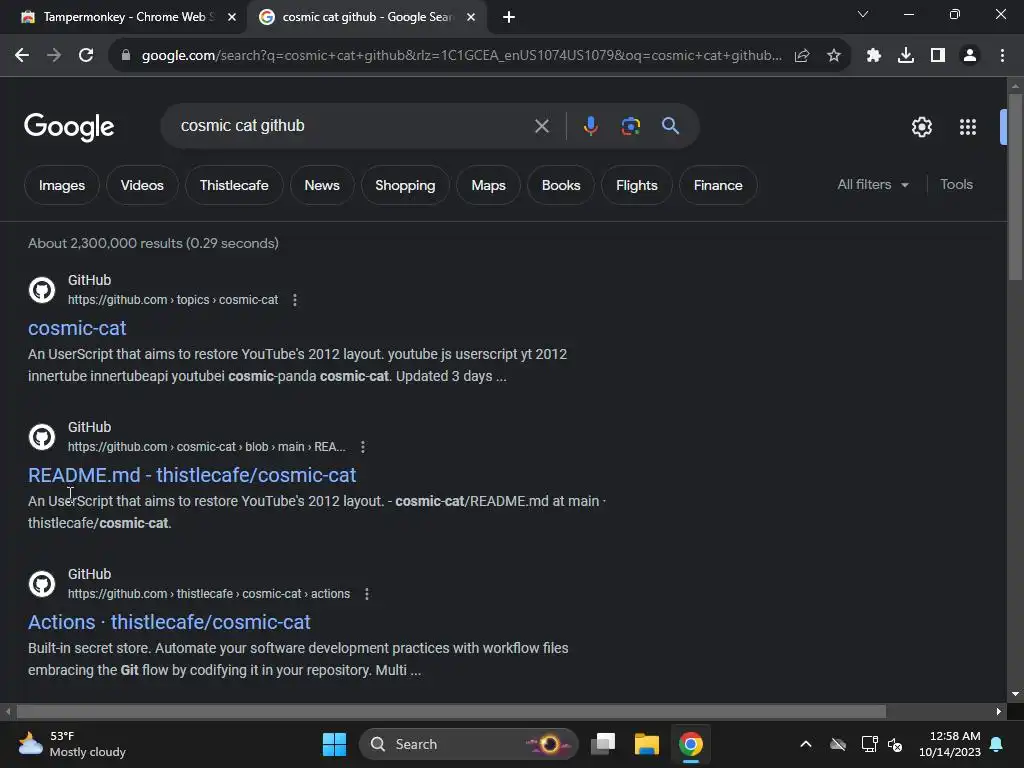This screenshot has width=1024, height=768.
Task: Open options for the Actions result
Action: 367,594
